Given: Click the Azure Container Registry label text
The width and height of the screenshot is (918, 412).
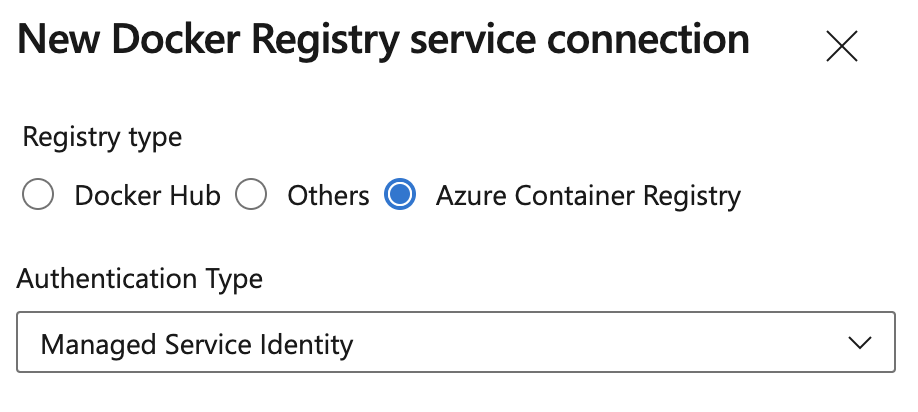Looking at the screenshot, I should (x=588, y=196).
